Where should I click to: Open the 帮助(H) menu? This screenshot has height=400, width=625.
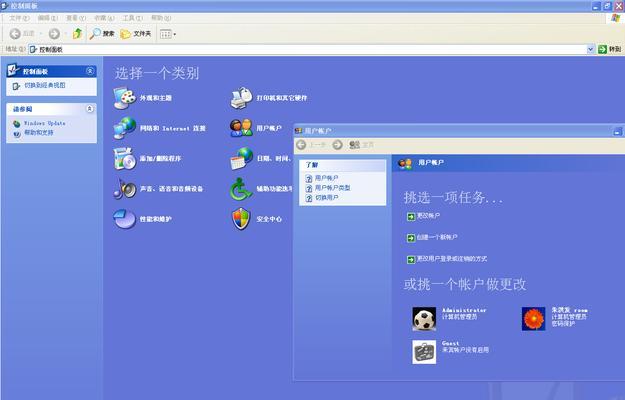point(161,18)
